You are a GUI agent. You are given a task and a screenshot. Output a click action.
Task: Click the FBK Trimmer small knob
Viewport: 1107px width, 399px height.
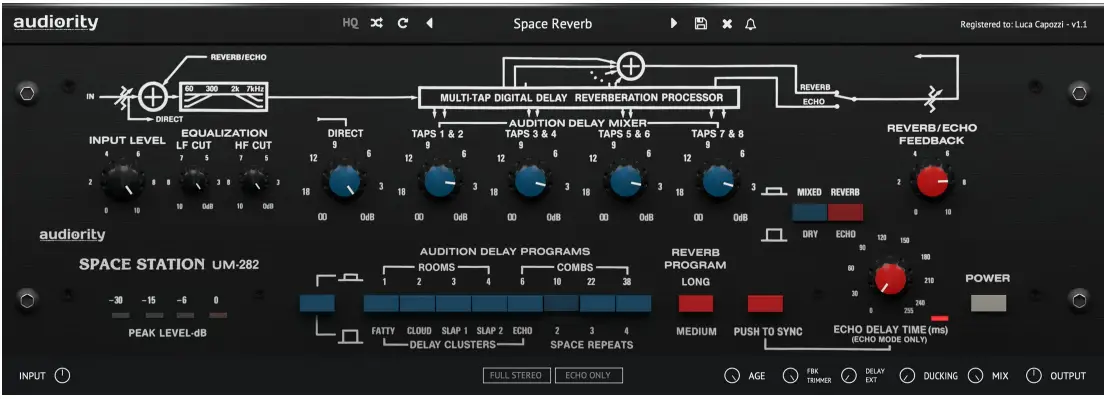(791, 376)
